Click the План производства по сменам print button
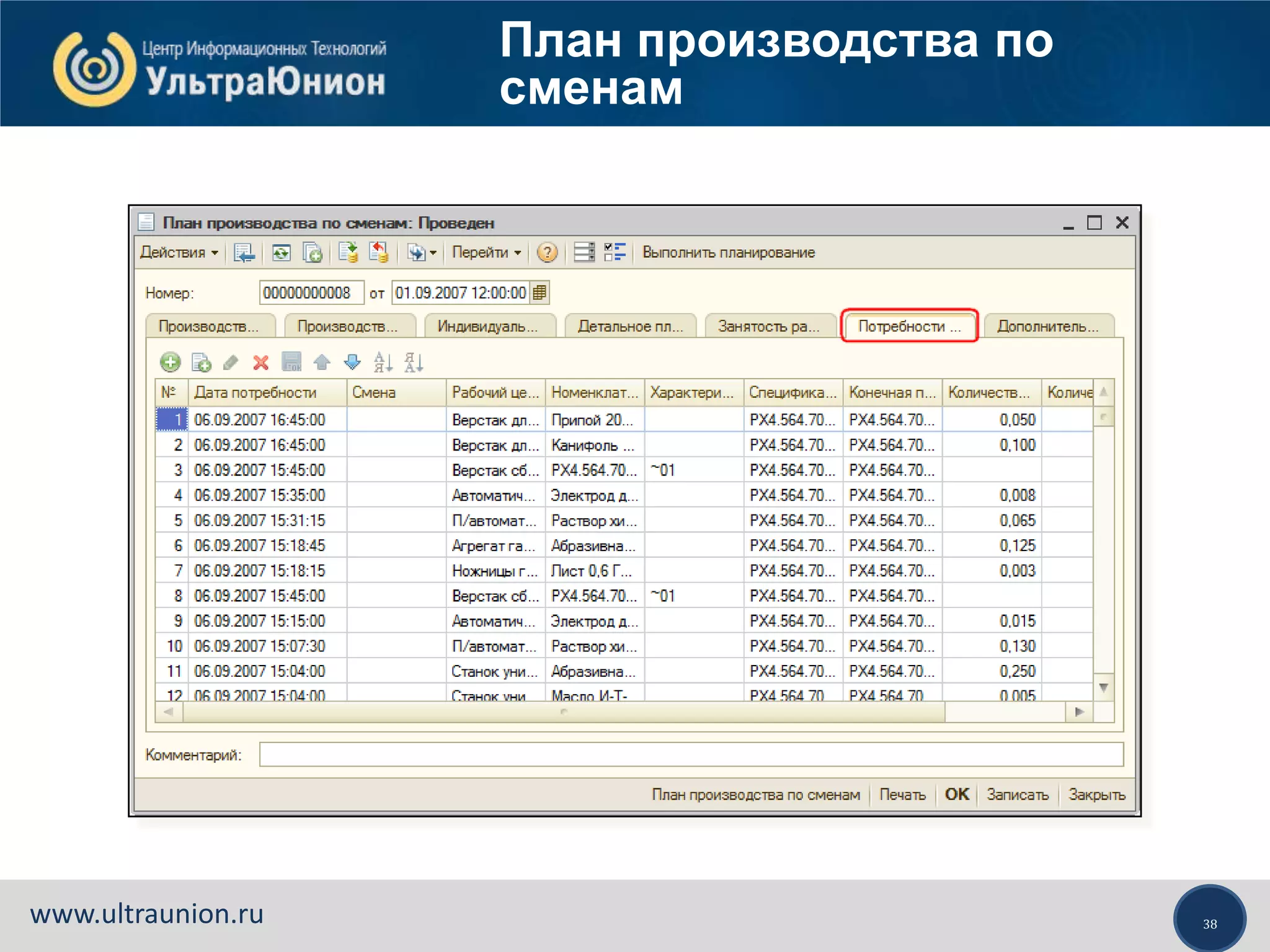The image size is (1270, 952). (x=755, y=795)
